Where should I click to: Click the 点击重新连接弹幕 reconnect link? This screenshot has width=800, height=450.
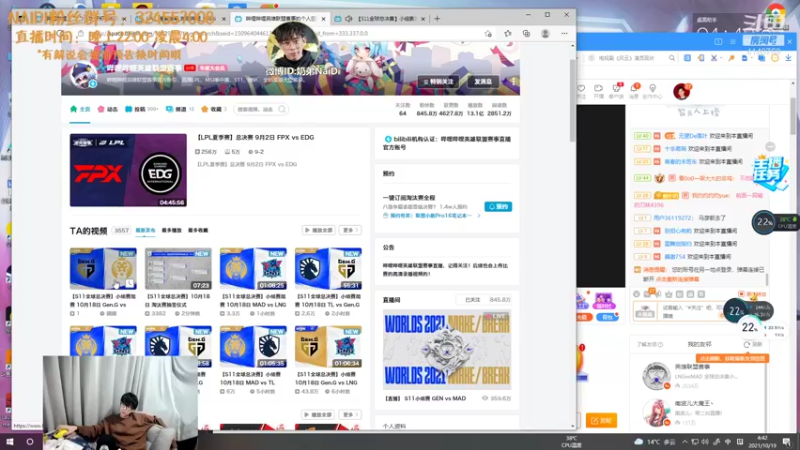click(678, 279)
